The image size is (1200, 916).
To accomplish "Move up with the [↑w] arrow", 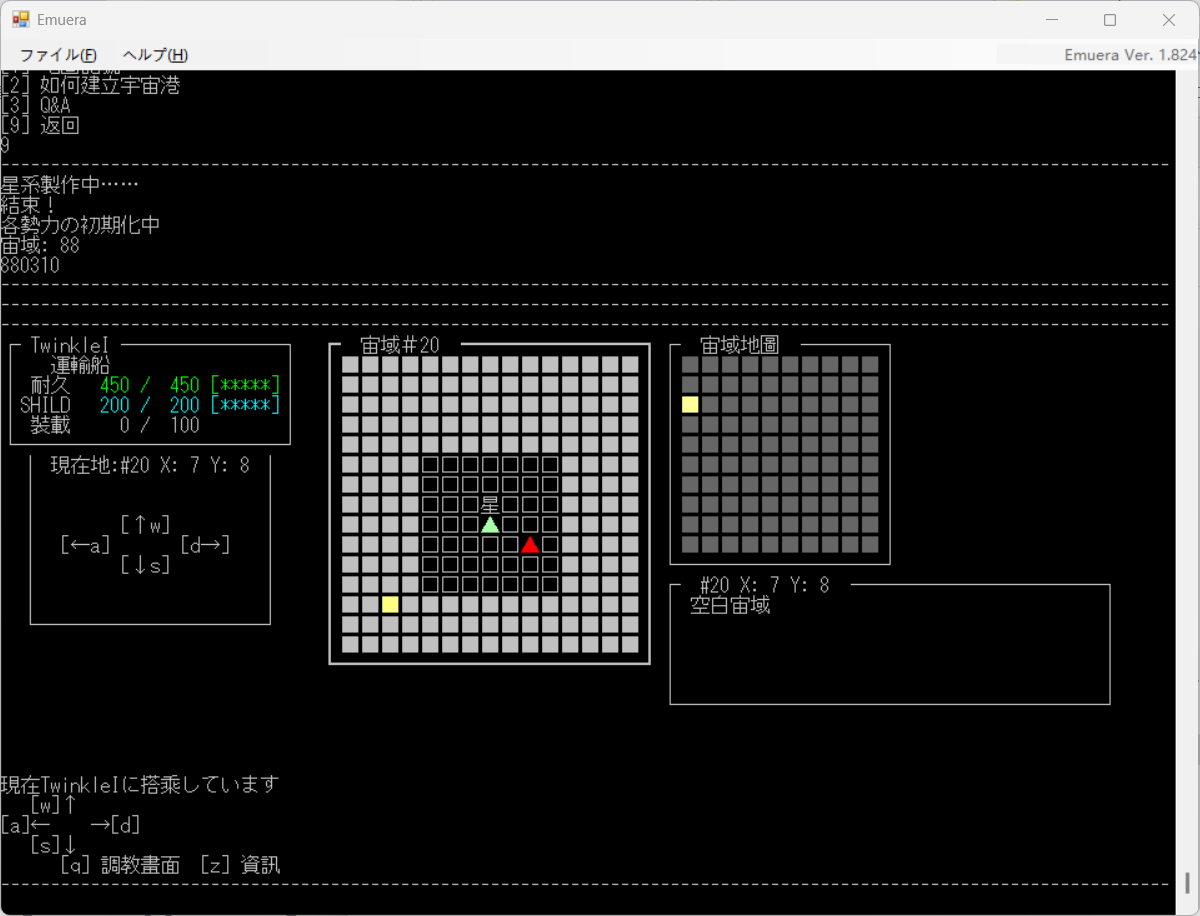I will (x=145, y=524).
